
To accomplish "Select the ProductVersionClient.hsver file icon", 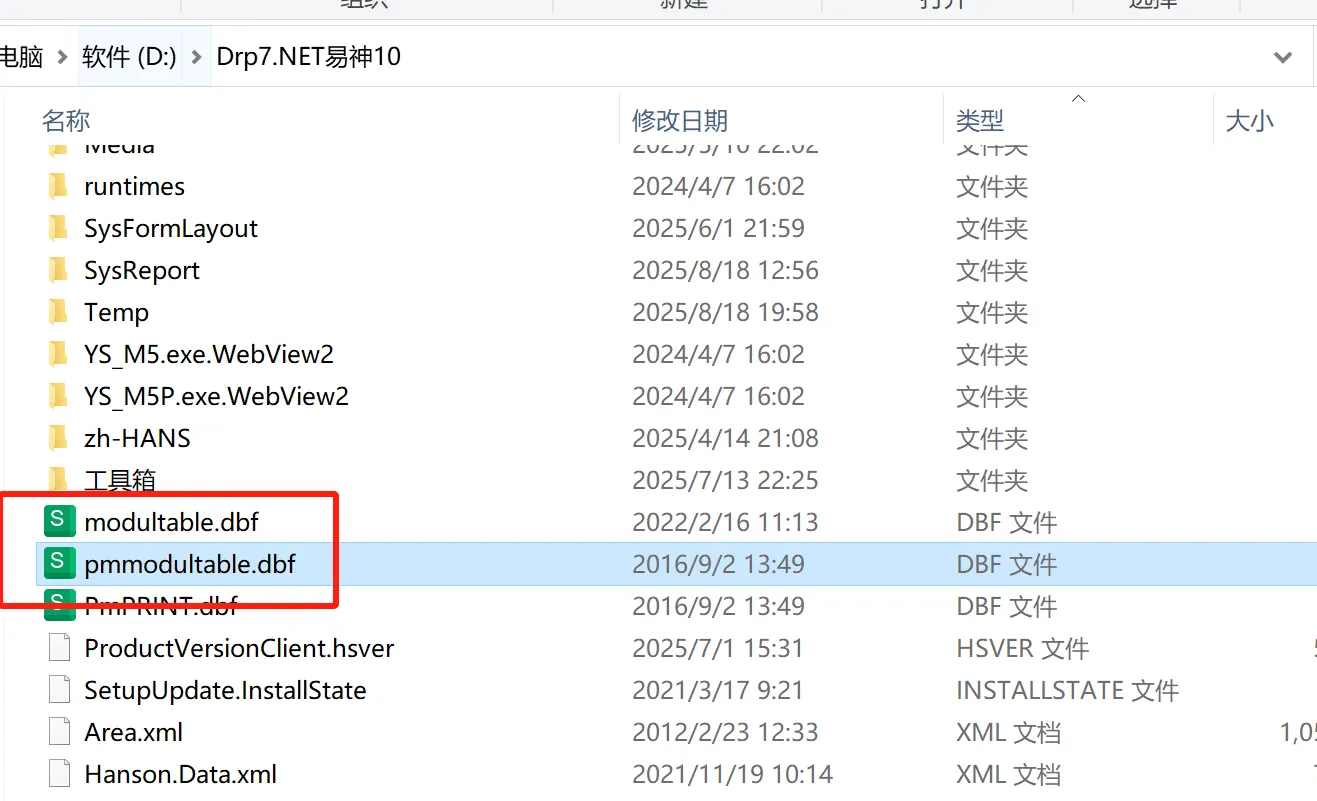I will [x=59, y=648].
